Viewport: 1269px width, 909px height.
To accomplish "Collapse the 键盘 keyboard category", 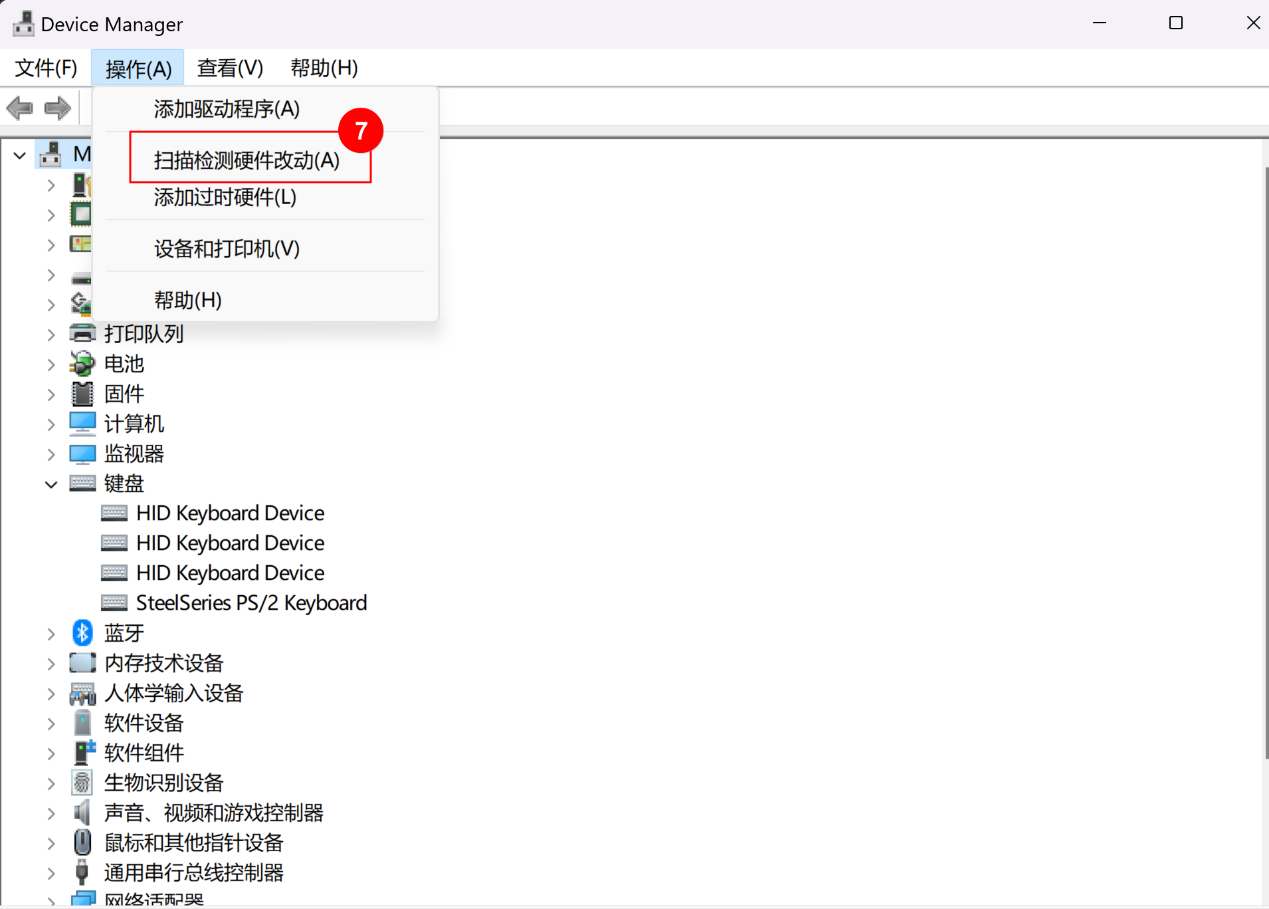I will click(x=51, y=484).
